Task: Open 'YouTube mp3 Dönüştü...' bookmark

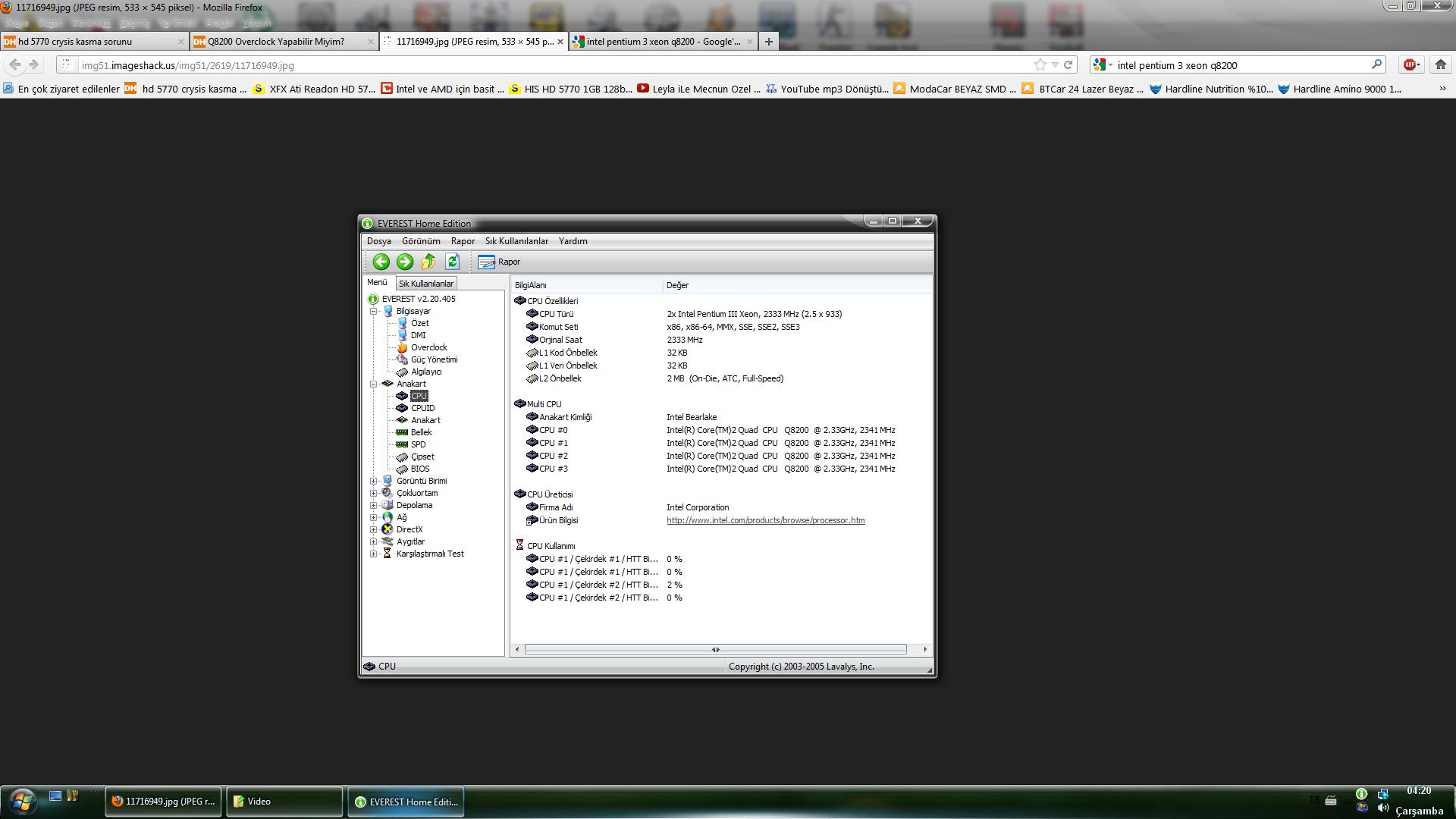Action: 827,89
